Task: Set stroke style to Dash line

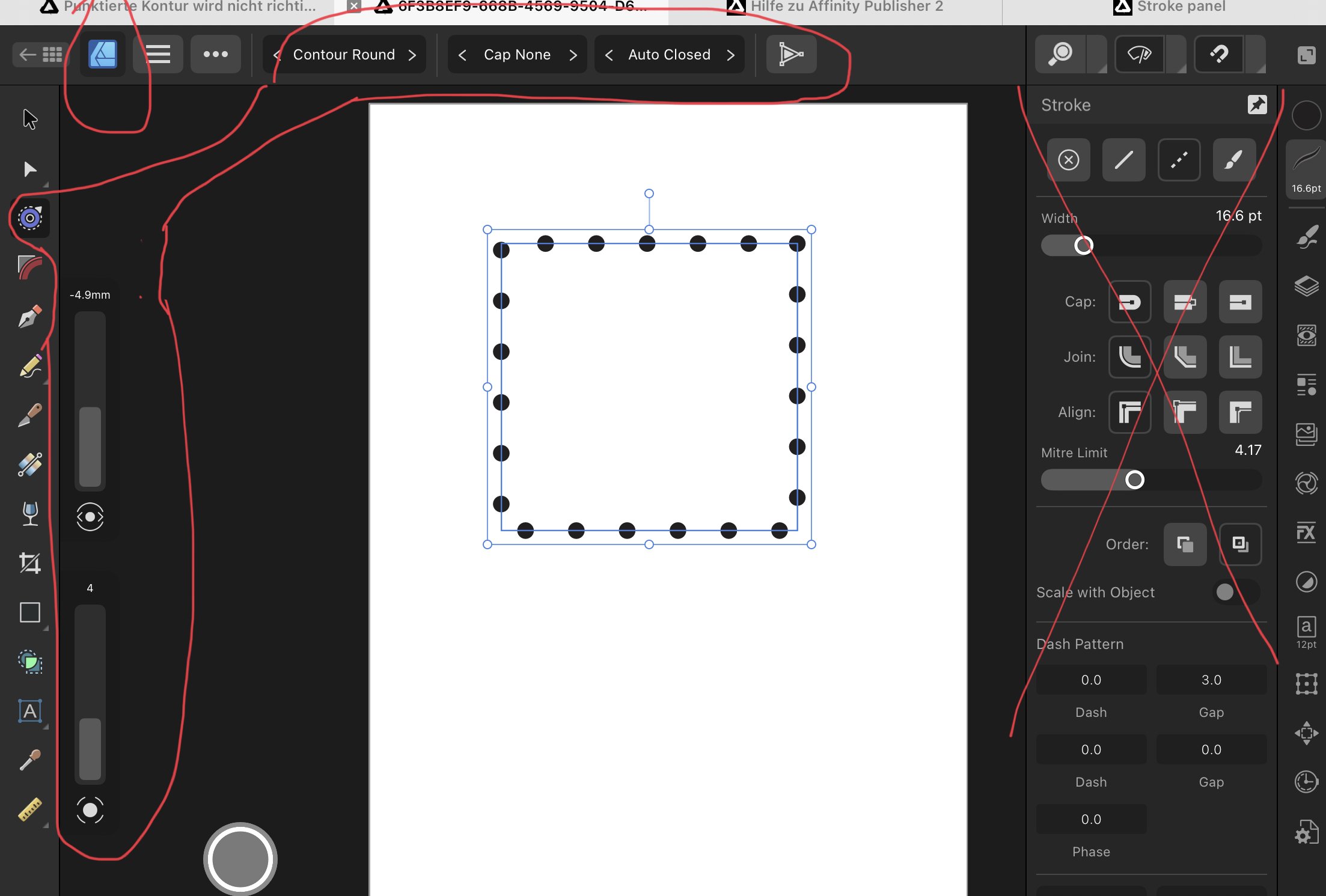Action: pos(1179,160)
